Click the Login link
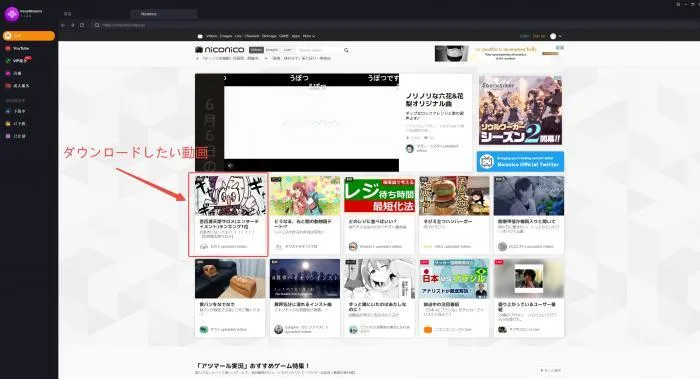The image size is (700, 379). (525, 36)
